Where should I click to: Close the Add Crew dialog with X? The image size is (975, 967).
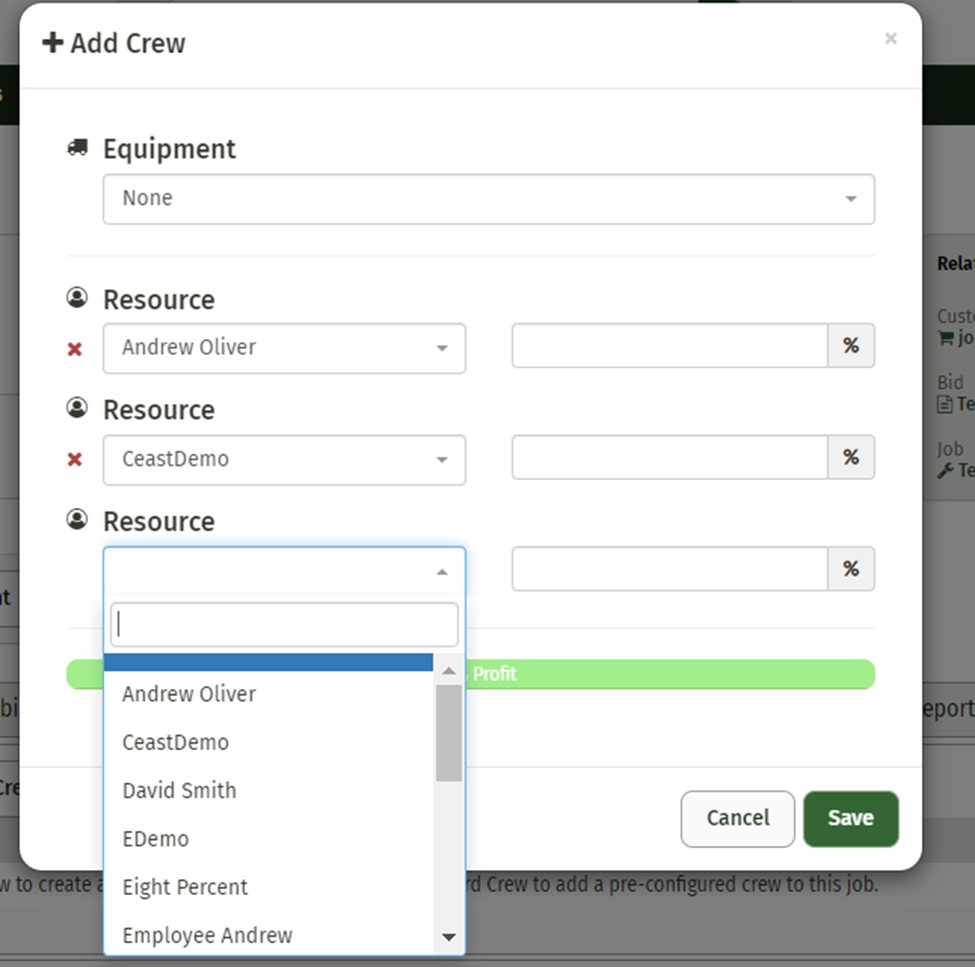(x=890, y=39)
